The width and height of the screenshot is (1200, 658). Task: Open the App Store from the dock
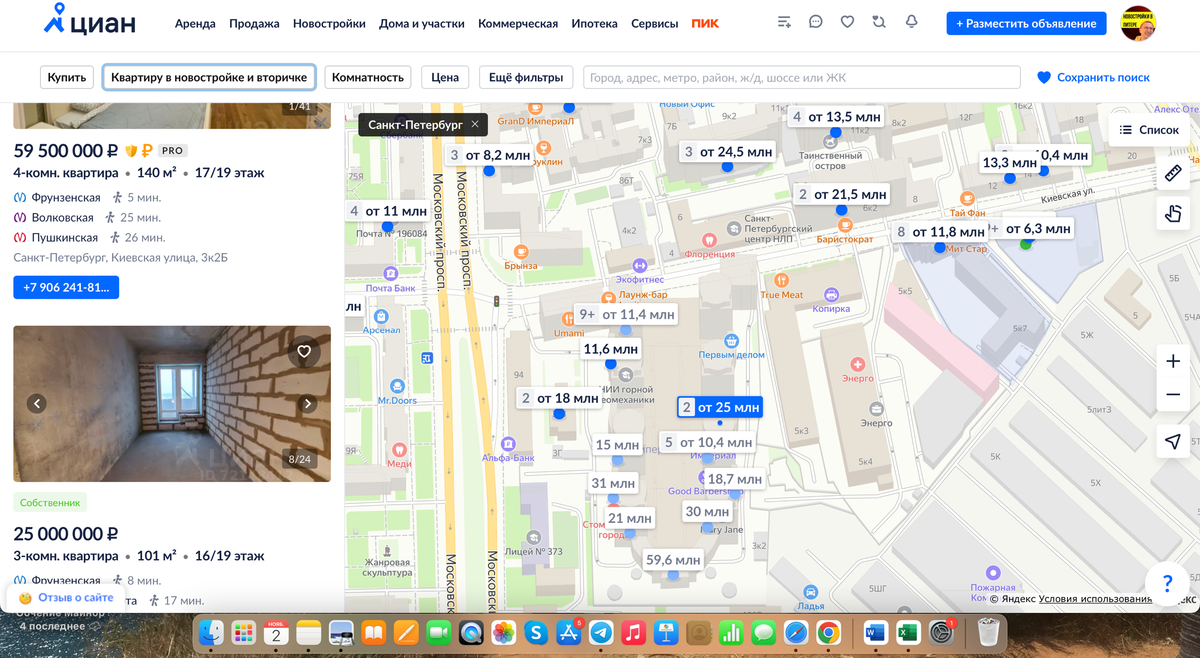point(569,632)
